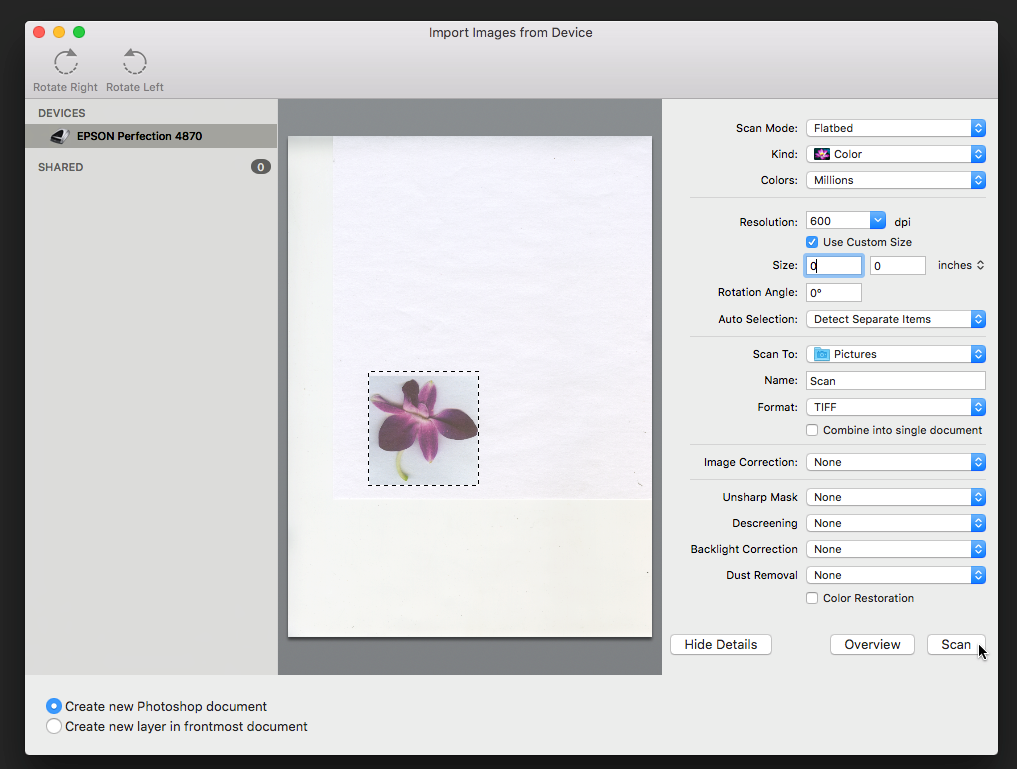Uncheck Use Custom Size checkbox
This screenshot has height=769, width=1017.
click(x=812, y=242)
